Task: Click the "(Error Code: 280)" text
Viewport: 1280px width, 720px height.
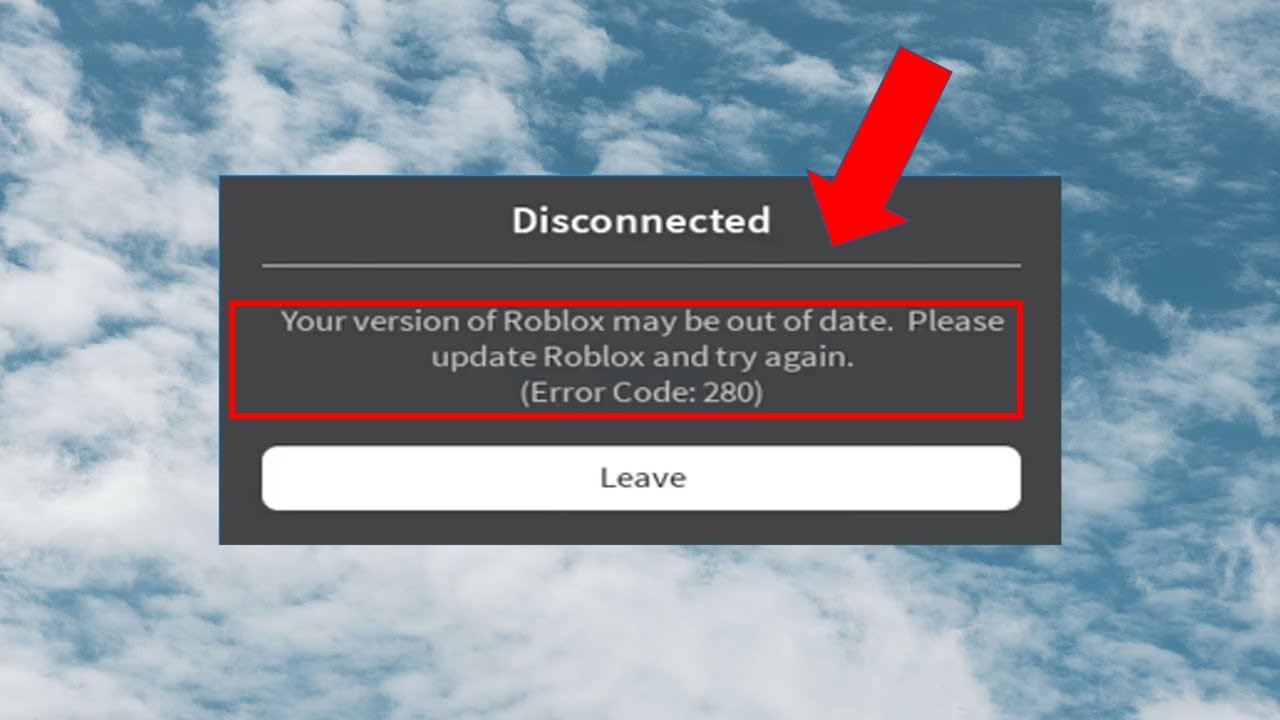Action: click(x=641, y=393)
